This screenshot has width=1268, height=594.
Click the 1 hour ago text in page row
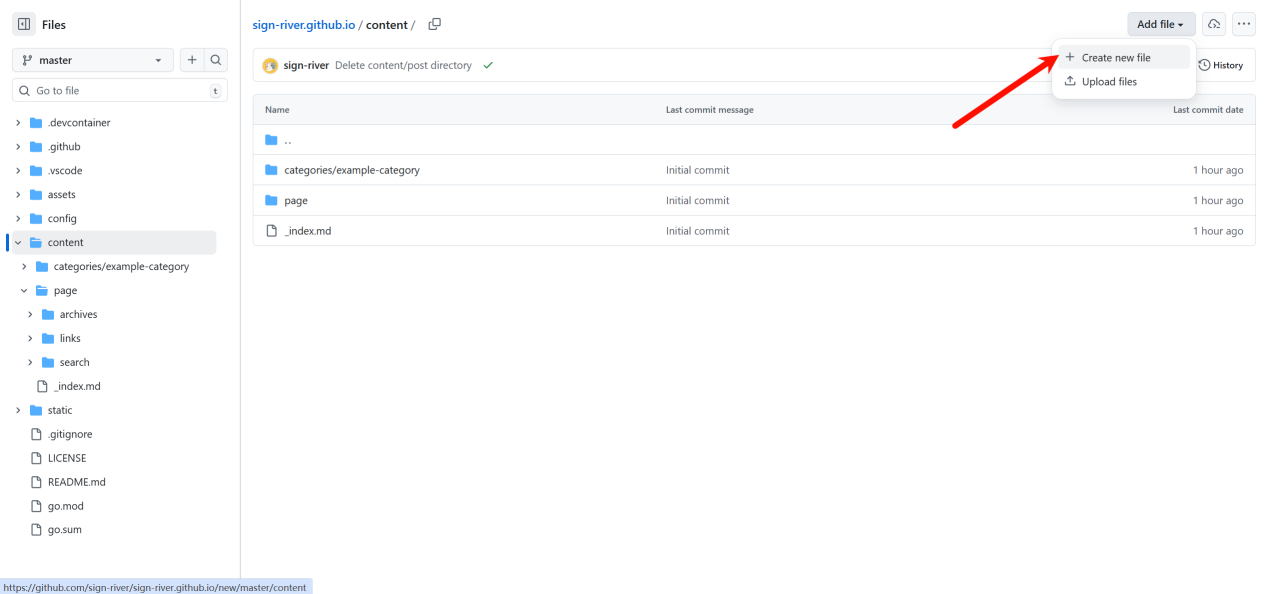(x=1218, y=201)
